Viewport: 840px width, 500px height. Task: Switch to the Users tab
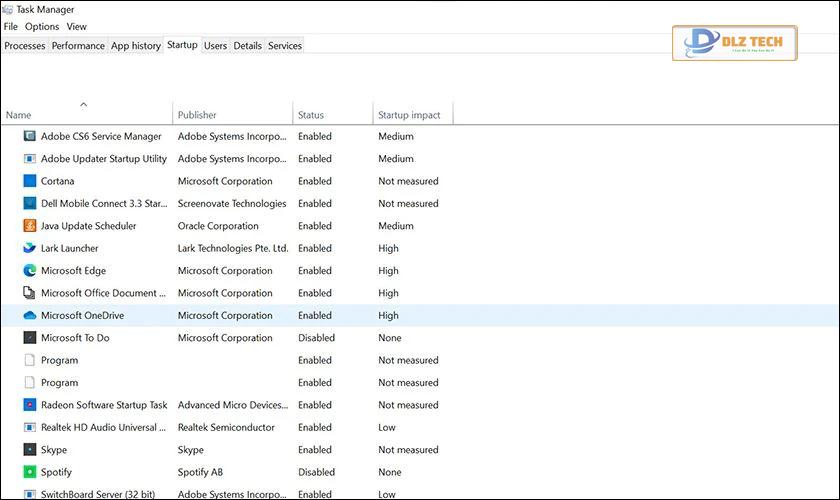pyautogui.click(x=215, y=46)
